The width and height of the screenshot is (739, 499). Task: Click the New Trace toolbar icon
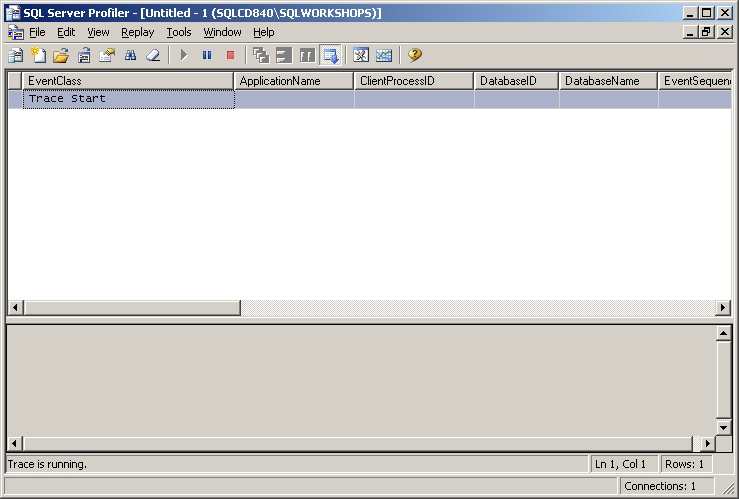tap(16, 56)
